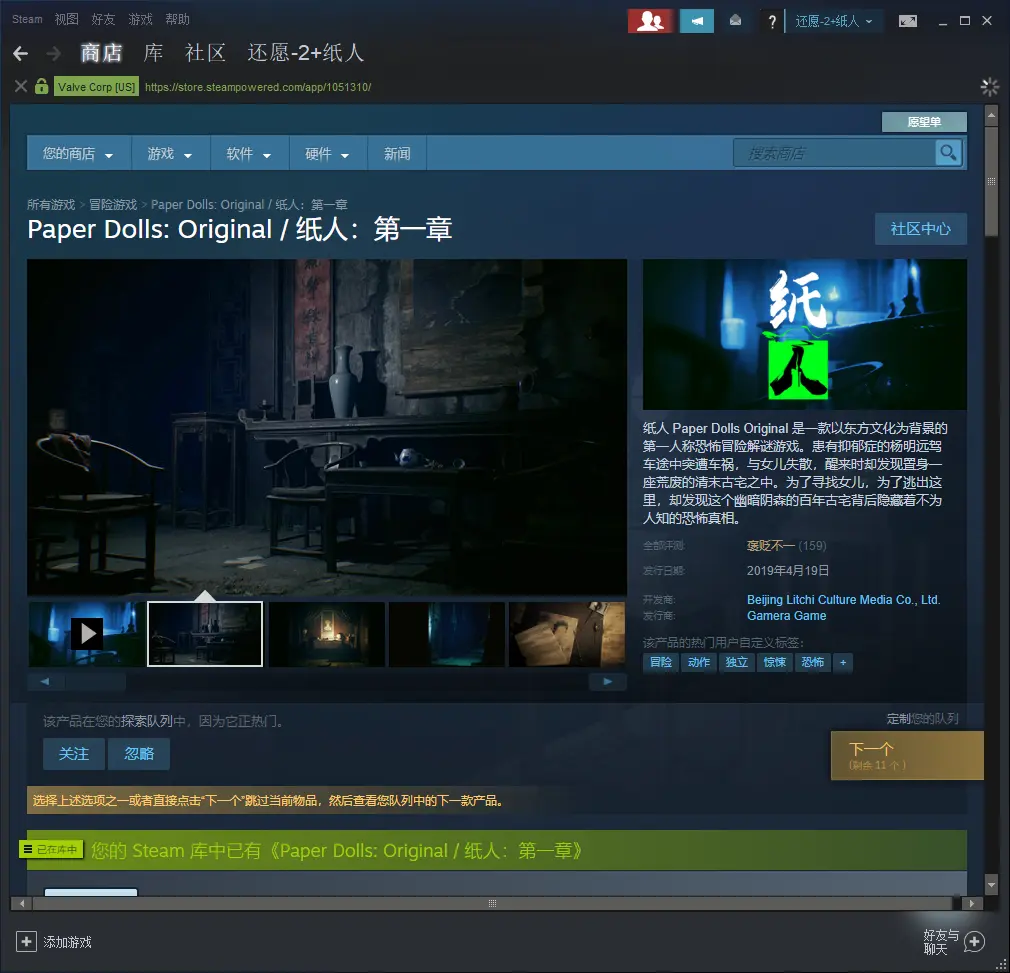Open the 好友 menu
The width and height of the screenshot is (1010, 973).
[x=103, y=19]
